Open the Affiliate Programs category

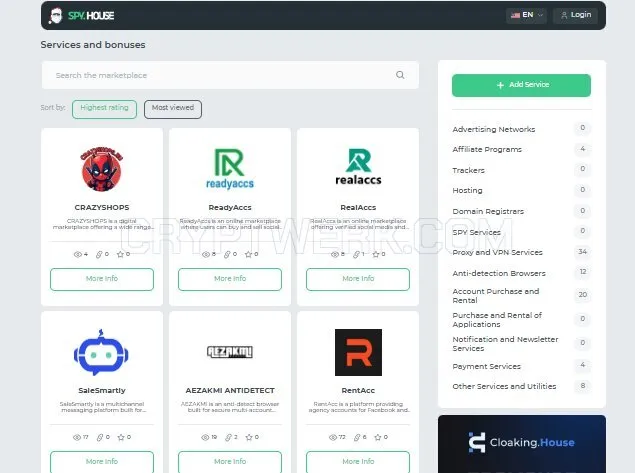521,149
